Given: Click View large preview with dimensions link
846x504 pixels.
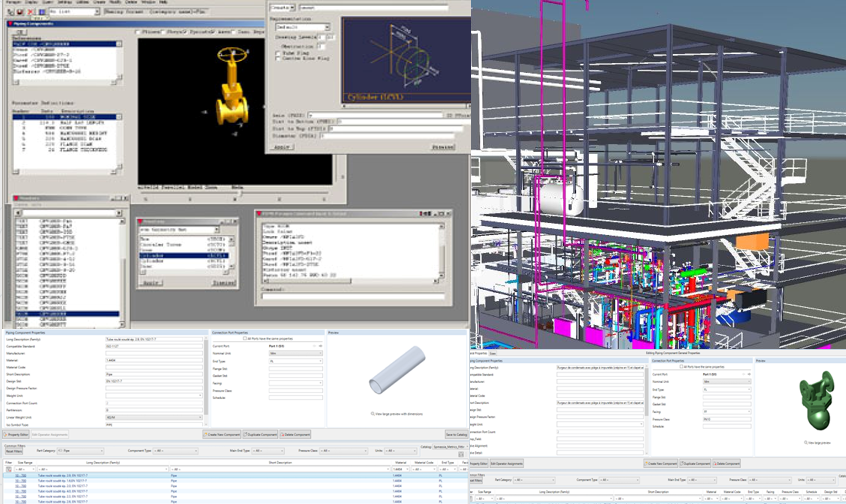Looking at the screenshot, I should [397, 412].
